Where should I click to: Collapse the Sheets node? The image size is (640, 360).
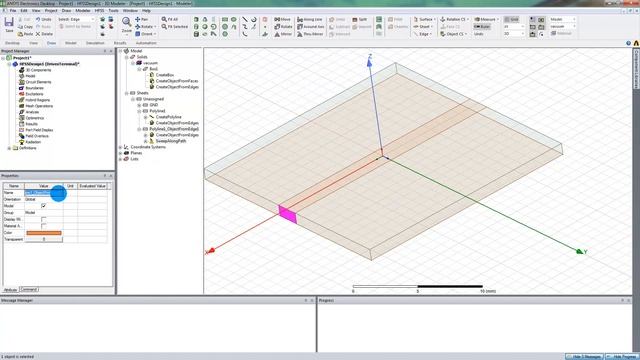[x=127, y=93]
